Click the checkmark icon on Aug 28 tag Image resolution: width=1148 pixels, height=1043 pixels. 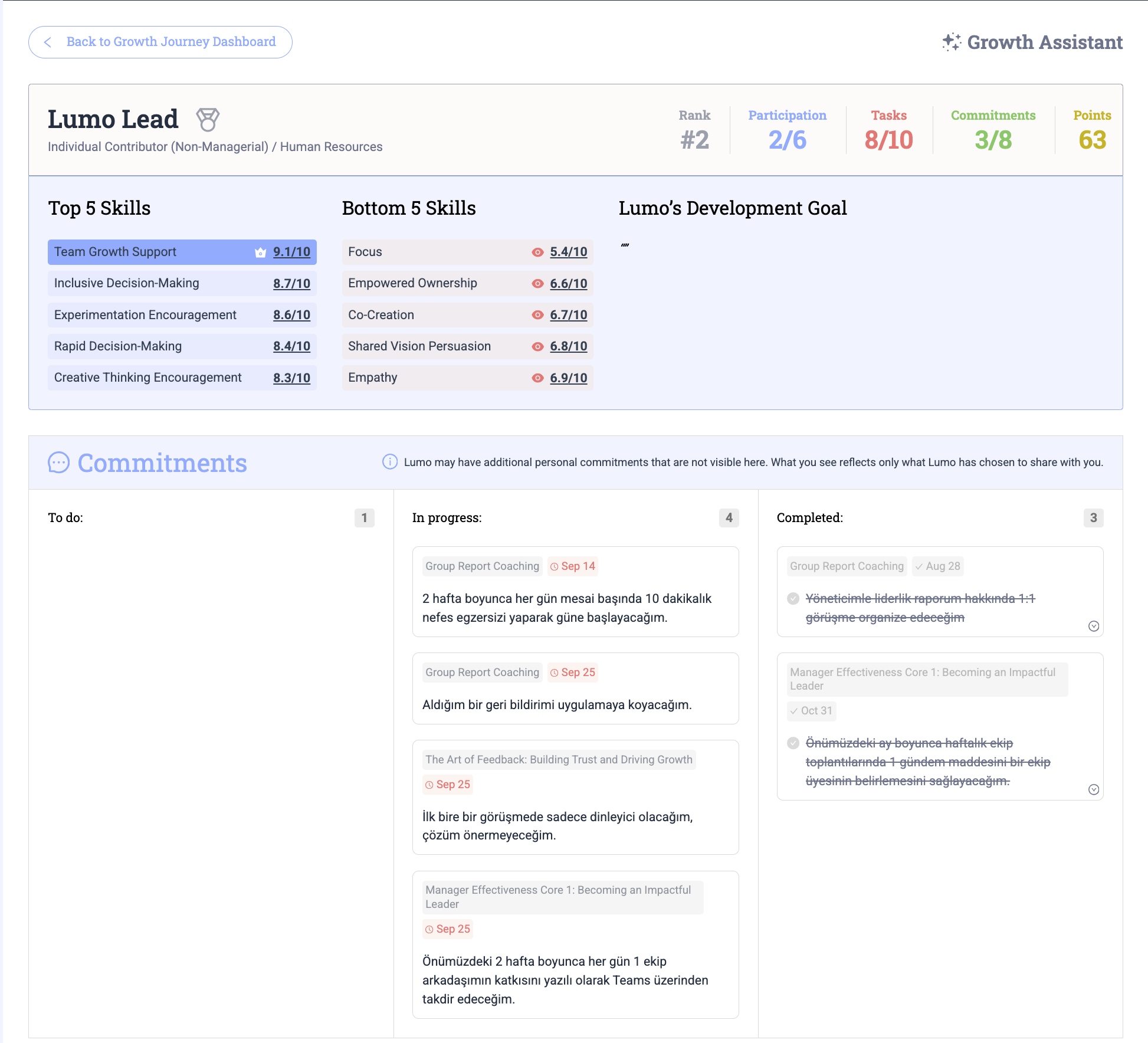coord(919,566)
